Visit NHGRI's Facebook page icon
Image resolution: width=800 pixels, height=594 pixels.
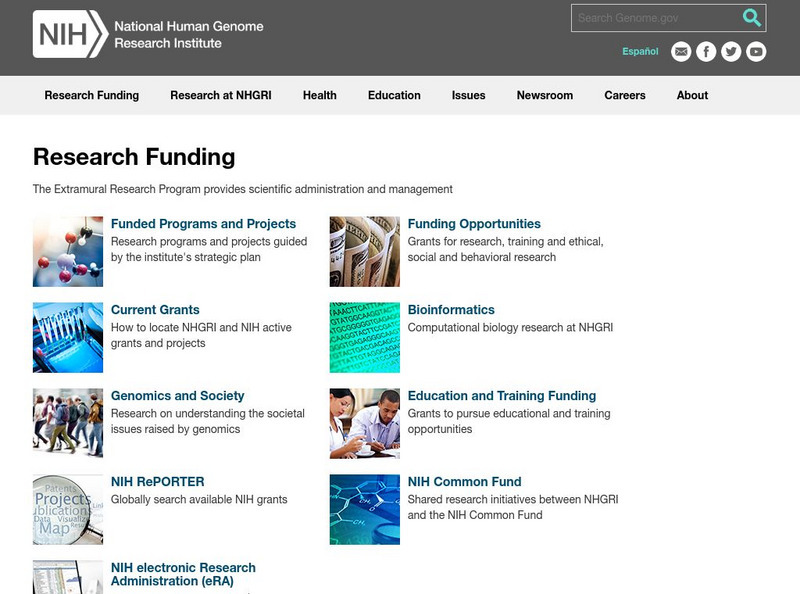708,51
